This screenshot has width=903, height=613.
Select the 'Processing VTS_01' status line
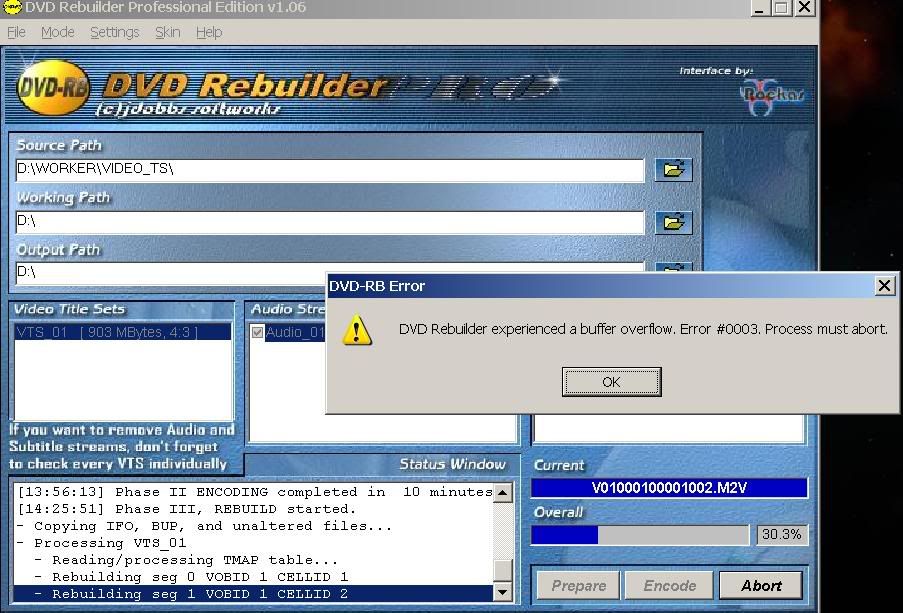(x=253, y=543)
